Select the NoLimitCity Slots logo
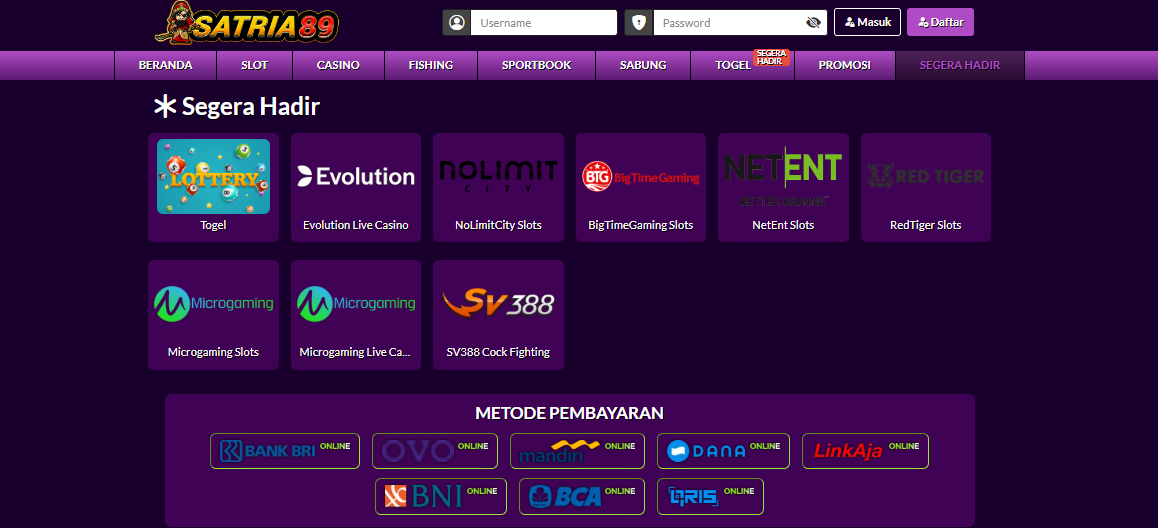1158x528 pixels. coord(498,176)
